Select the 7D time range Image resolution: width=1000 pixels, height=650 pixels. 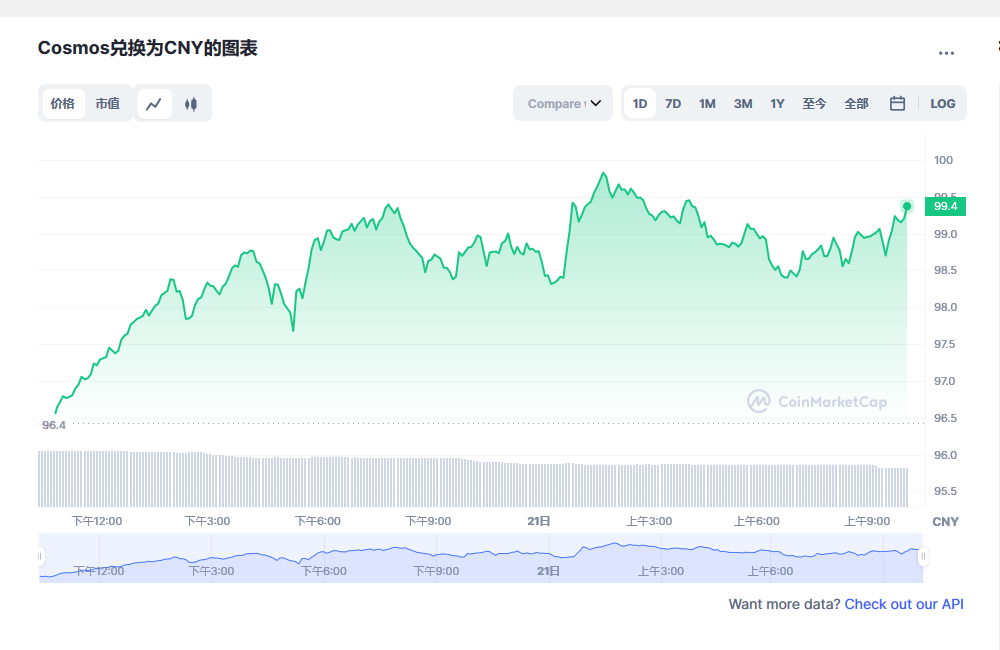[673, 103]
